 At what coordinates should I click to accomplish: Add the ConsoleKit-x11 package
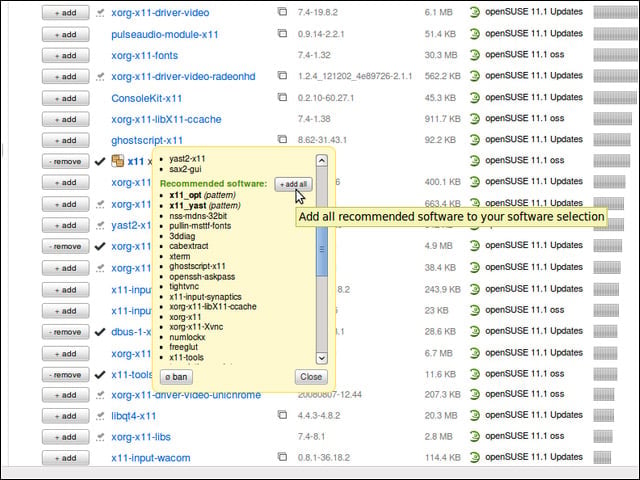[x=65, y=98]
